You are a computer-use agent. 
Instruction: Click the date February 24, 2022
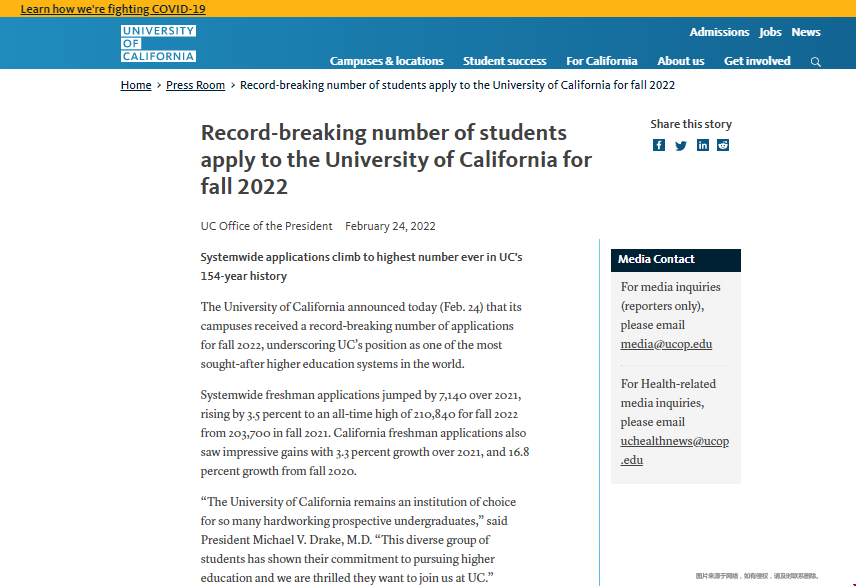(x=390, y=226)
